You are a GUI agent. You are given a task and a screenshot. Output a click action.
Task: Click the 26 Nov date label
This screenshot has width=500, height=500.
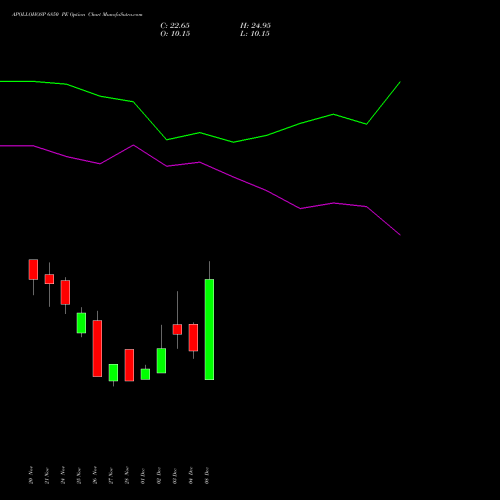pyautogui.click(x=95, y=475)
